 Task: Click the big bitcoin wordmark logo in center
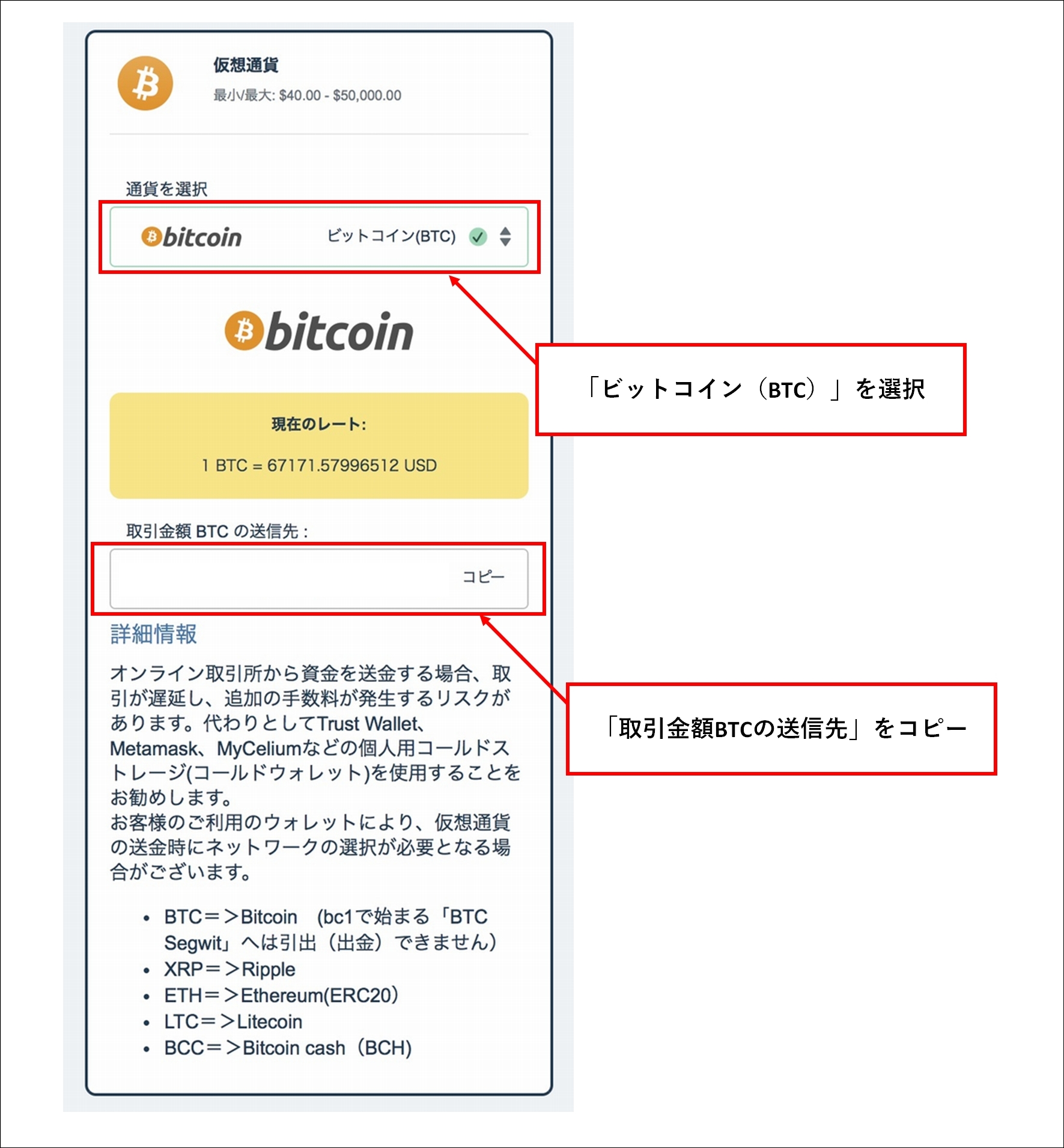[319, 331]
